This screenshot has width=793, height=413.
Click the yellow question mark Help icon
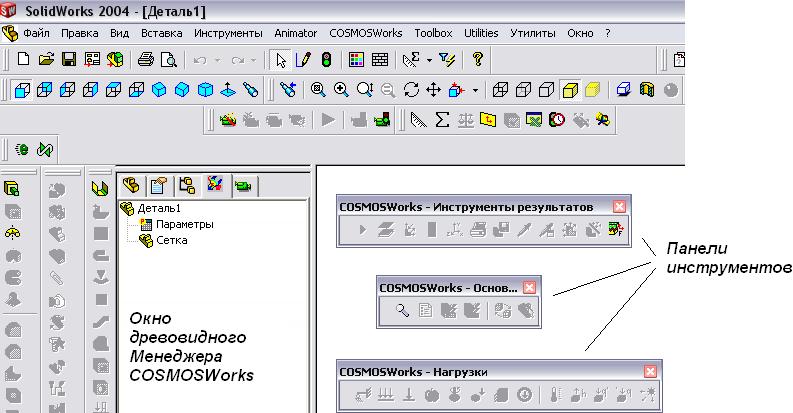pos(477,60)
